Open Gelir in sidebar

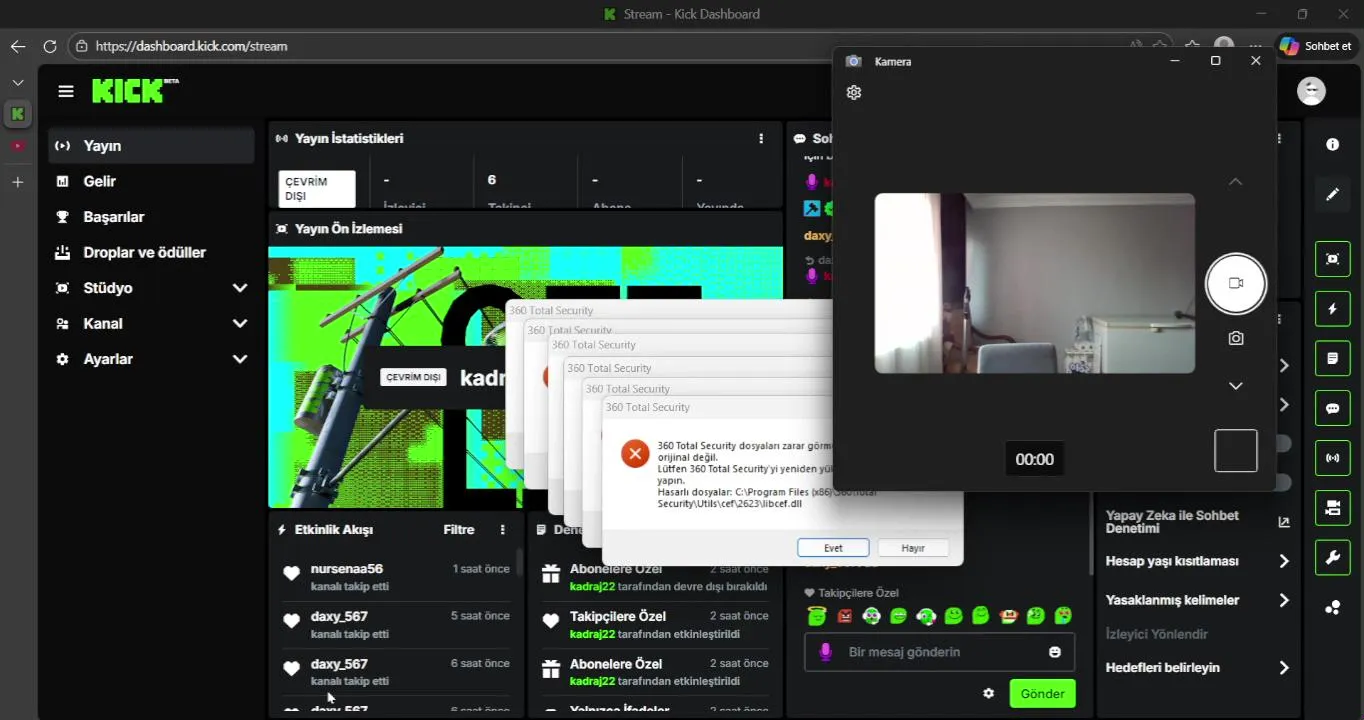point(151,181)
